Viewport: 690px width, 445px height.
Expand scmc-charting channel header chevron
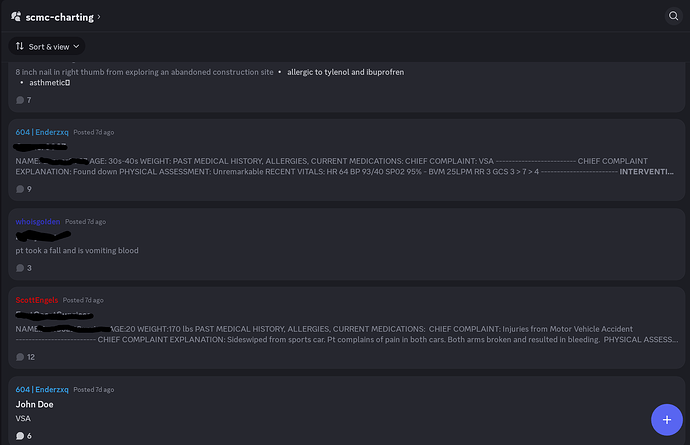coord(99,17)
